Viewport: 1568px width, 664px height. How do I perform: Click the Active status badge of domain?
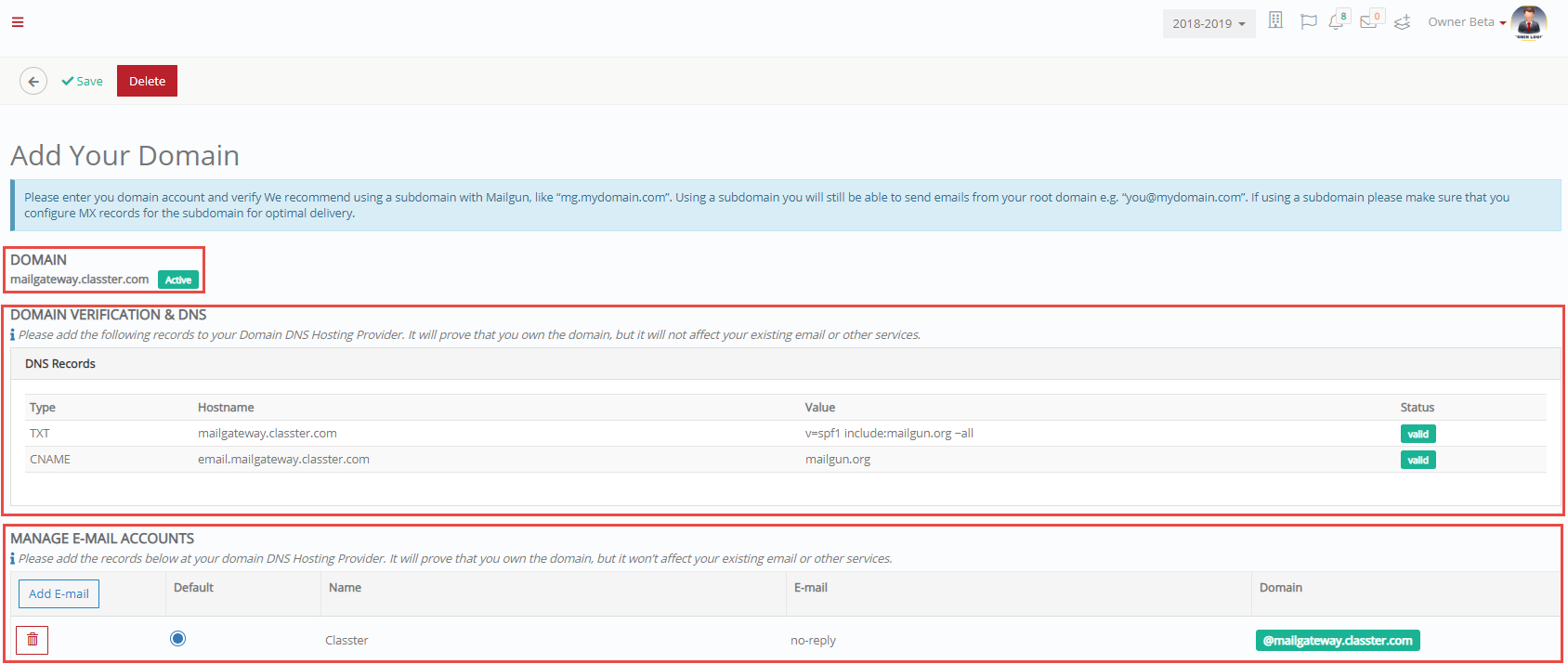click(178, 280)
